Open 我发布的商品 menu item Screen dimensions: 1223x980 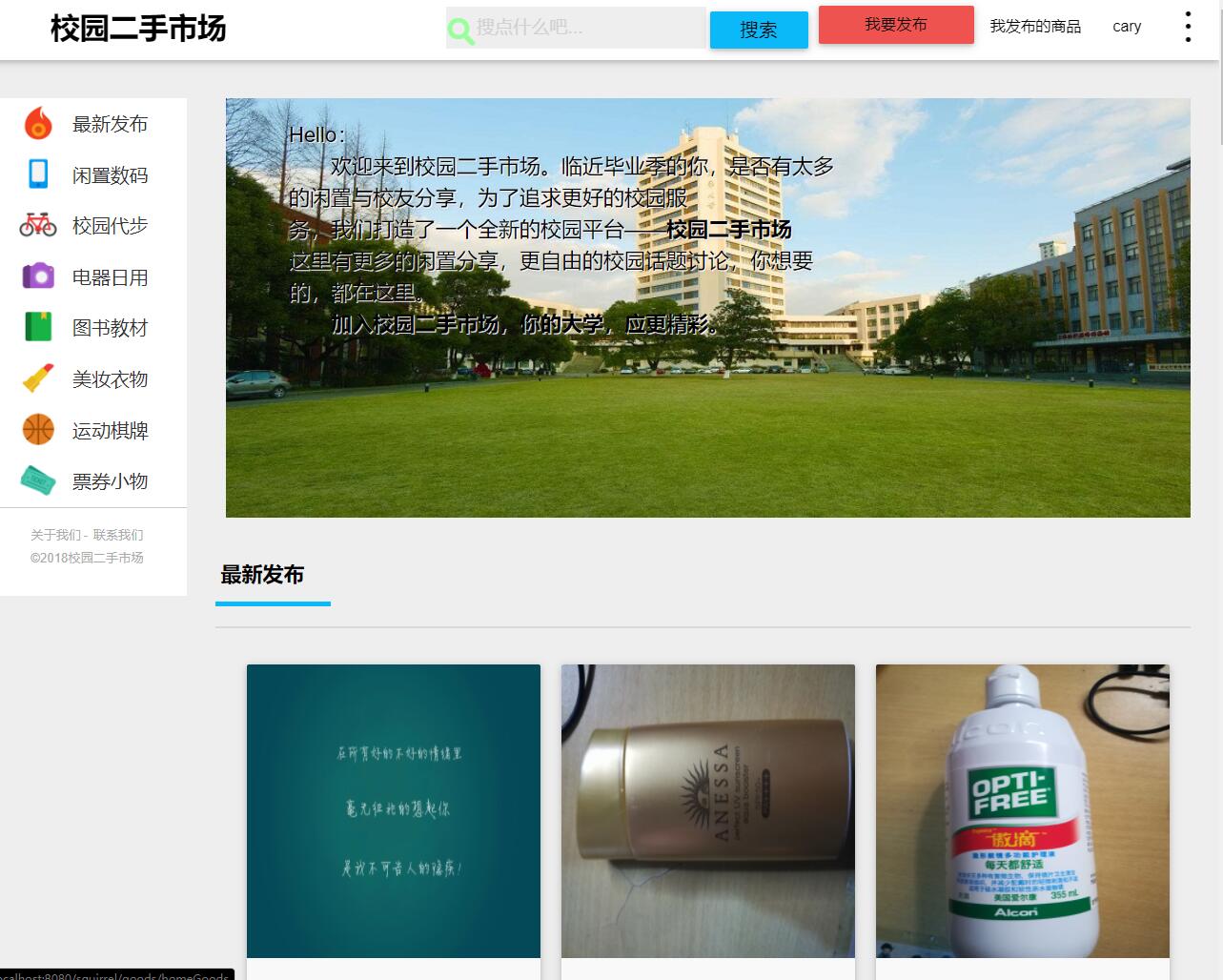point(1035,26)
